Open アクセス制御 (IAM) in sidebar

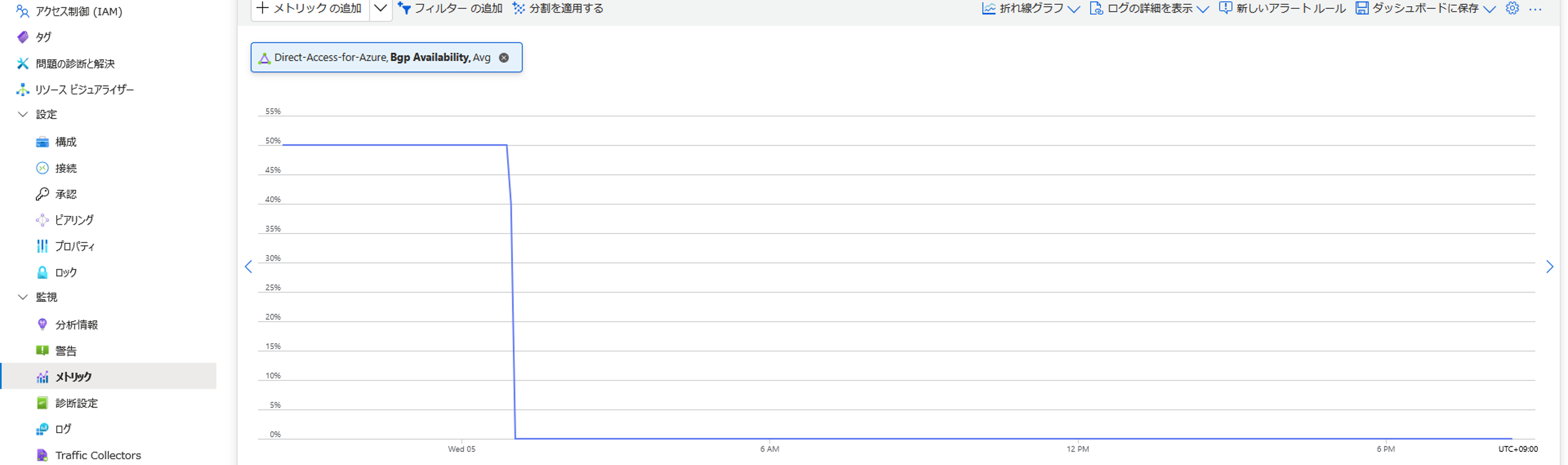(69, 11)
